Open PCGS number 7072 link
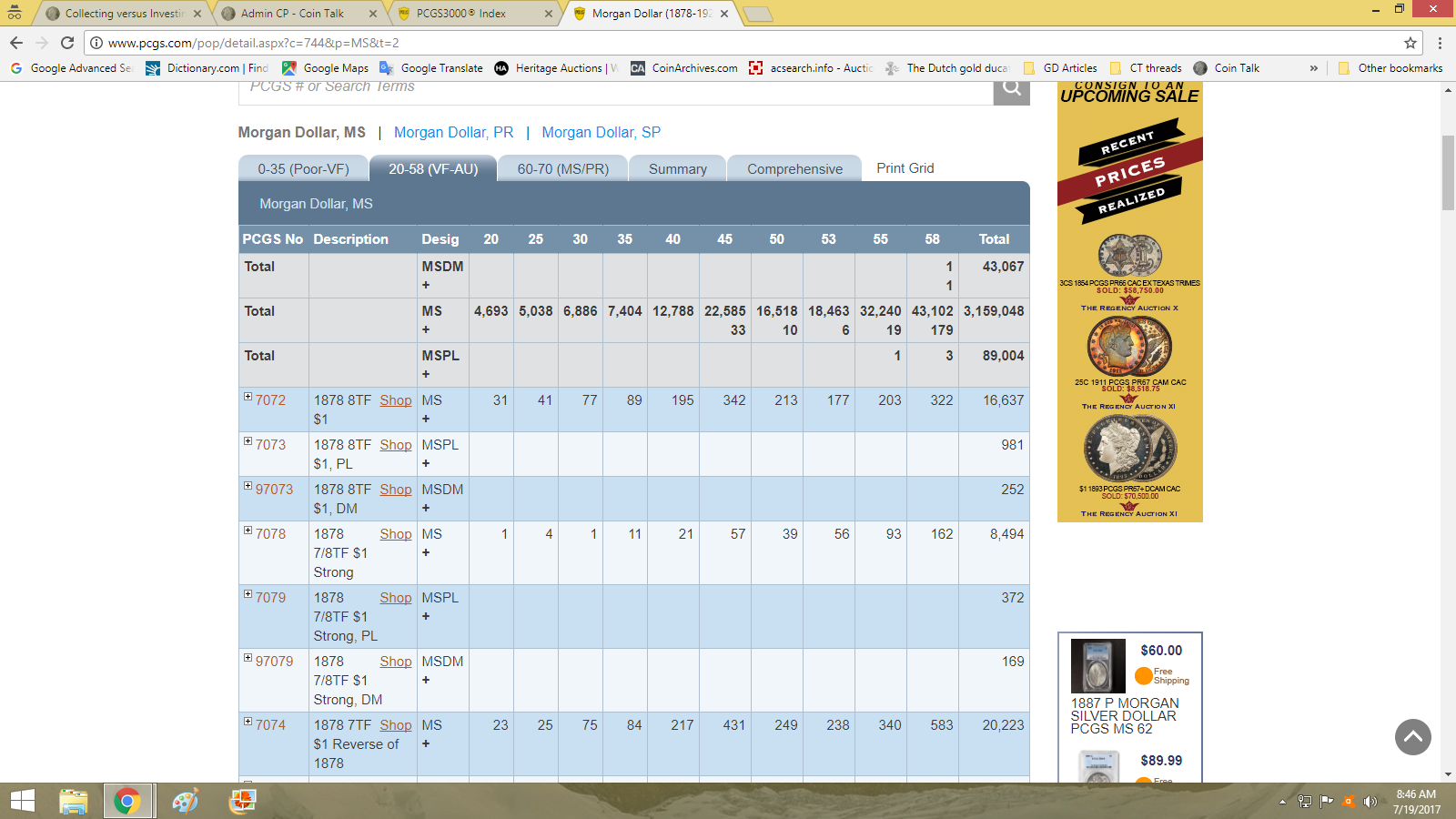Image resolution: width=1456 pixels, height=819 pixels. 270,400
